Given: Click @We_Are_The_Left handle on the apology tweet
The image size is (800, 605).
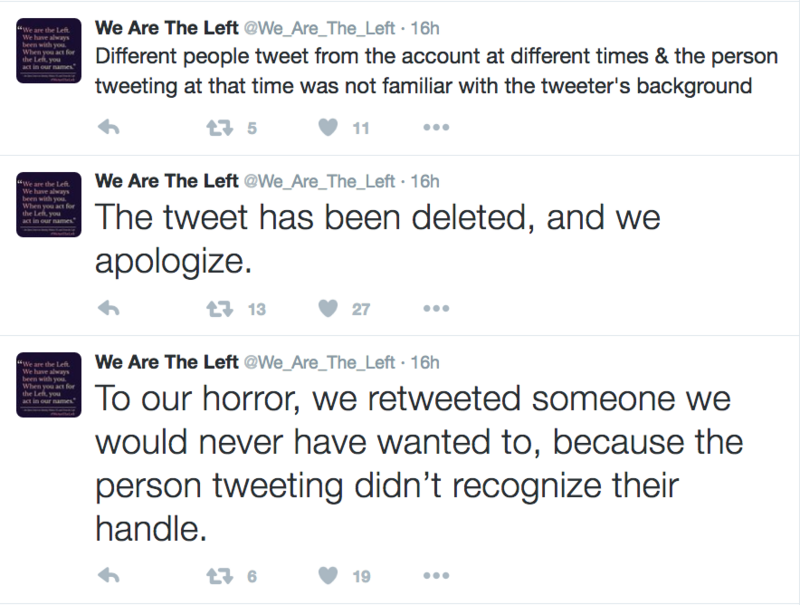Looking at the screenshot, I should [x=320, y=181].
